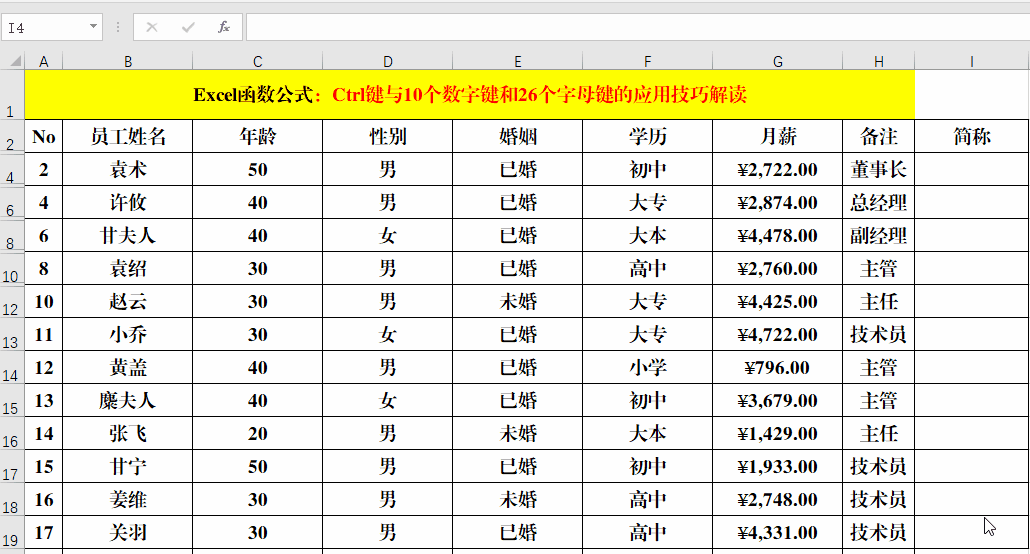Click the 未婚 cell in 赵云's row
1030x554 pixels.
point(518,302)
